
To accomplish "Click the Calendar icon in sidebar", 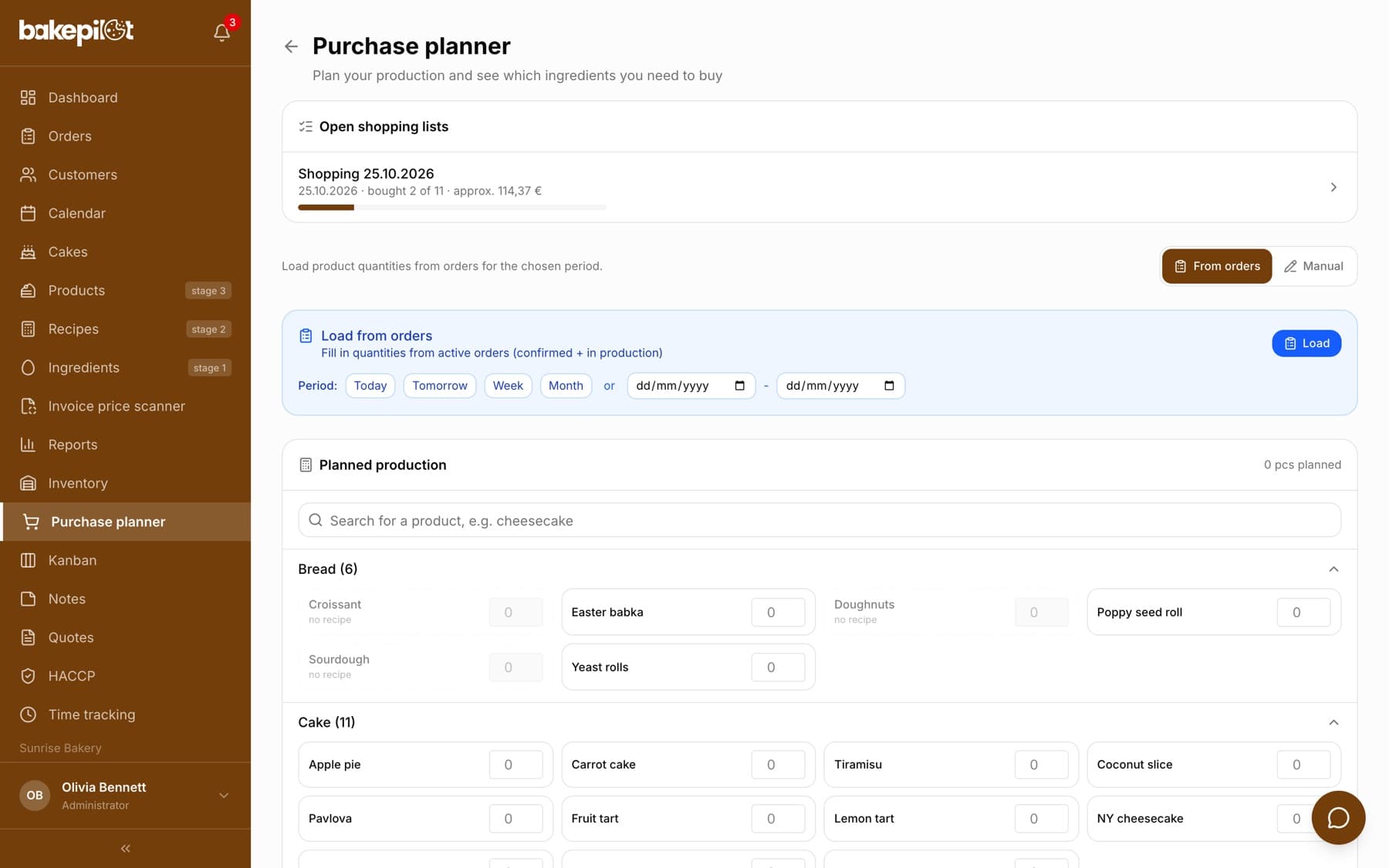I will coord(28,213).
